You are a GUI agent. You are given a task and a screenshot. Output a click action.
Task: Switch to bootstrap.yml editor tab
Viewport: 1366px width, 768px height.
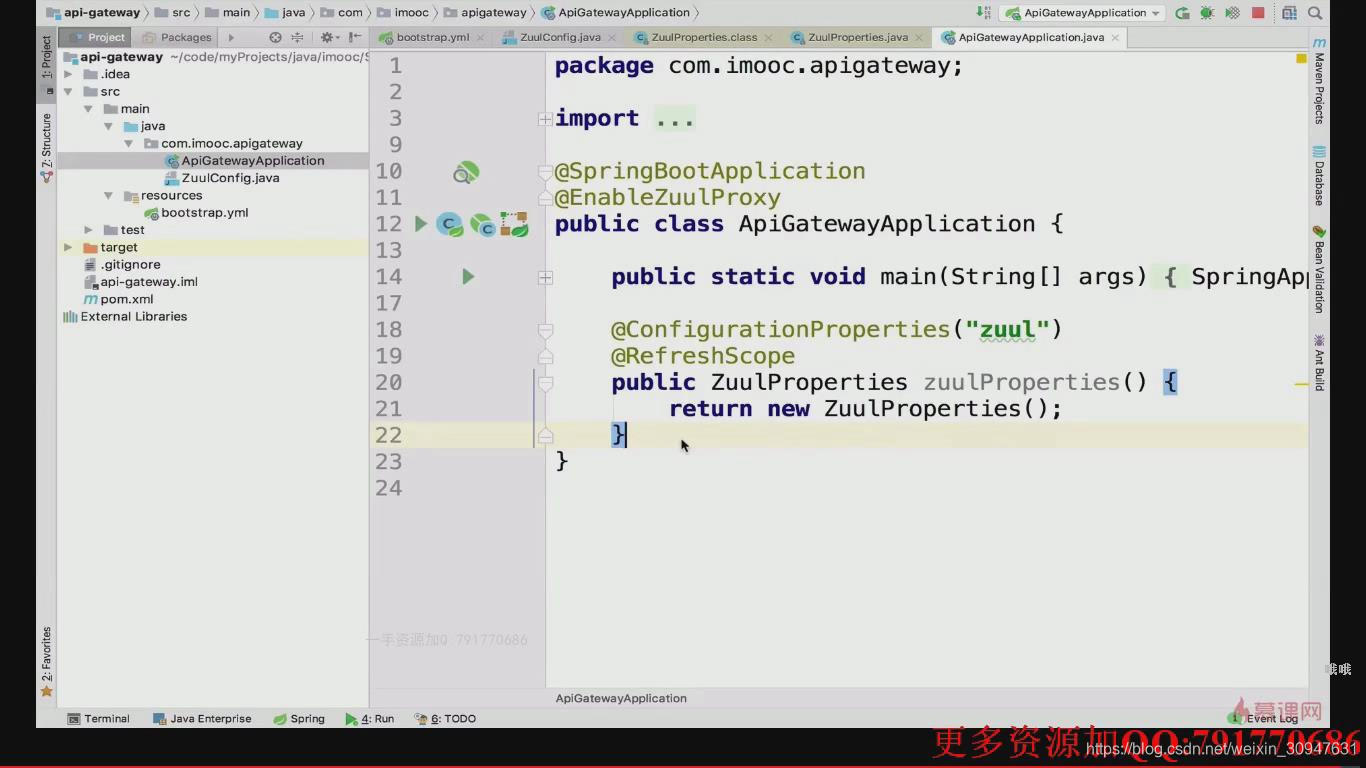pos(432,37)
